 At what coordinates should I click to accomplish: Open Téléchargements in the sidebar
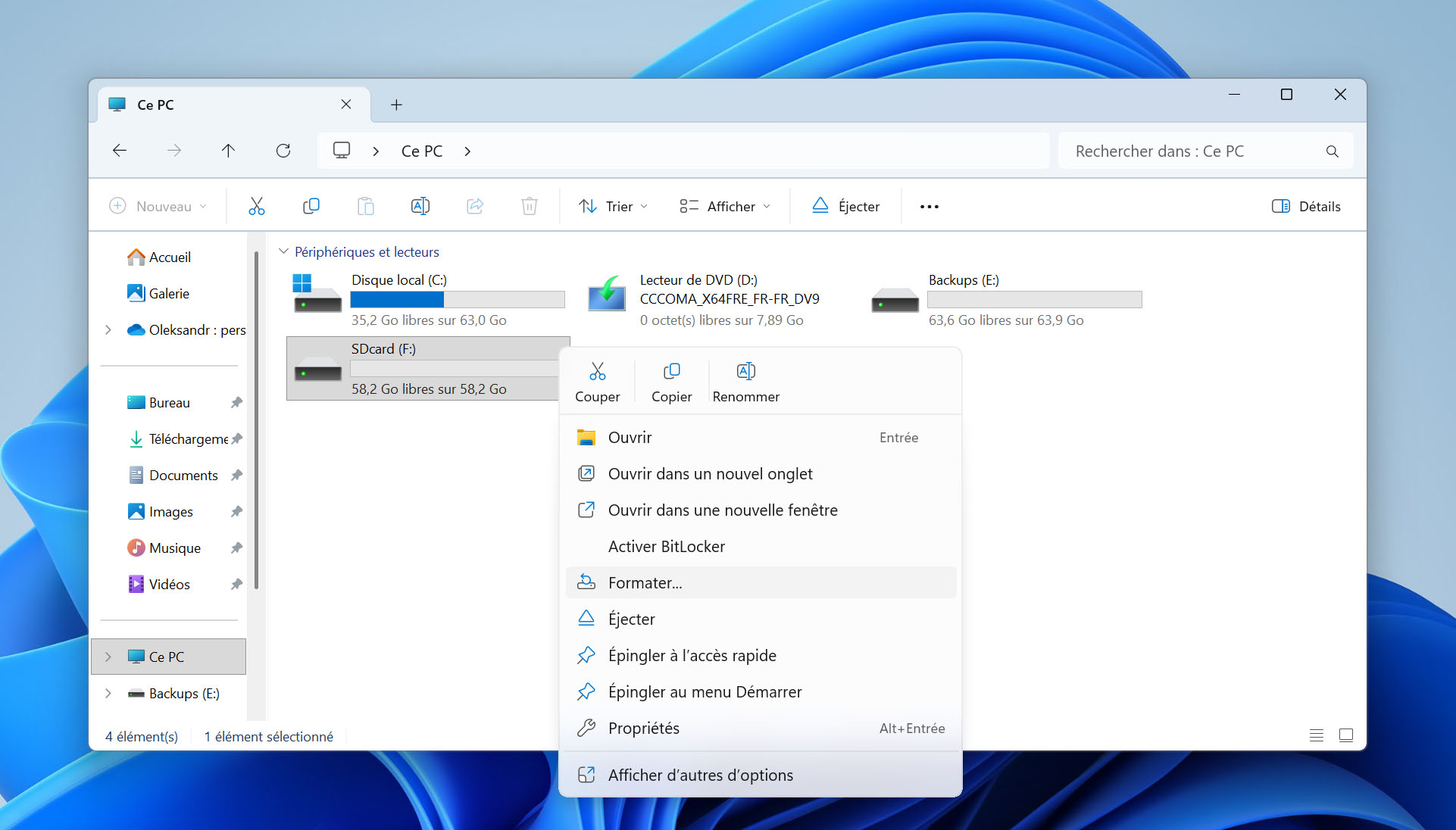point(188,439)
